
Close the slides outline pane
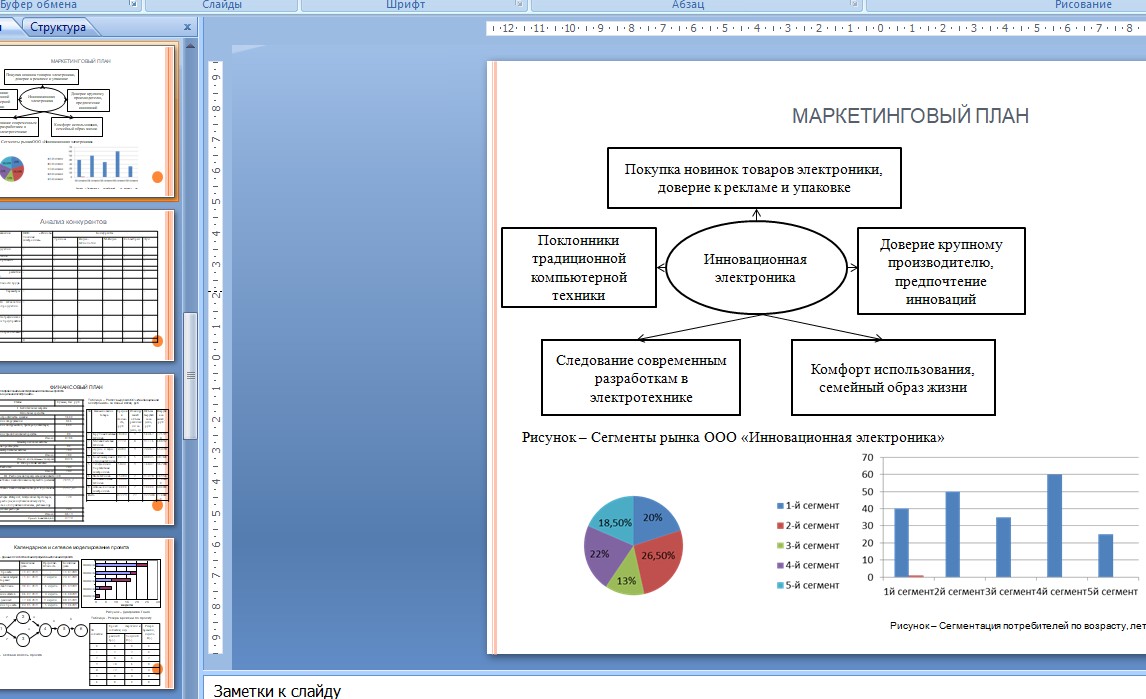(x=187, y=27)
